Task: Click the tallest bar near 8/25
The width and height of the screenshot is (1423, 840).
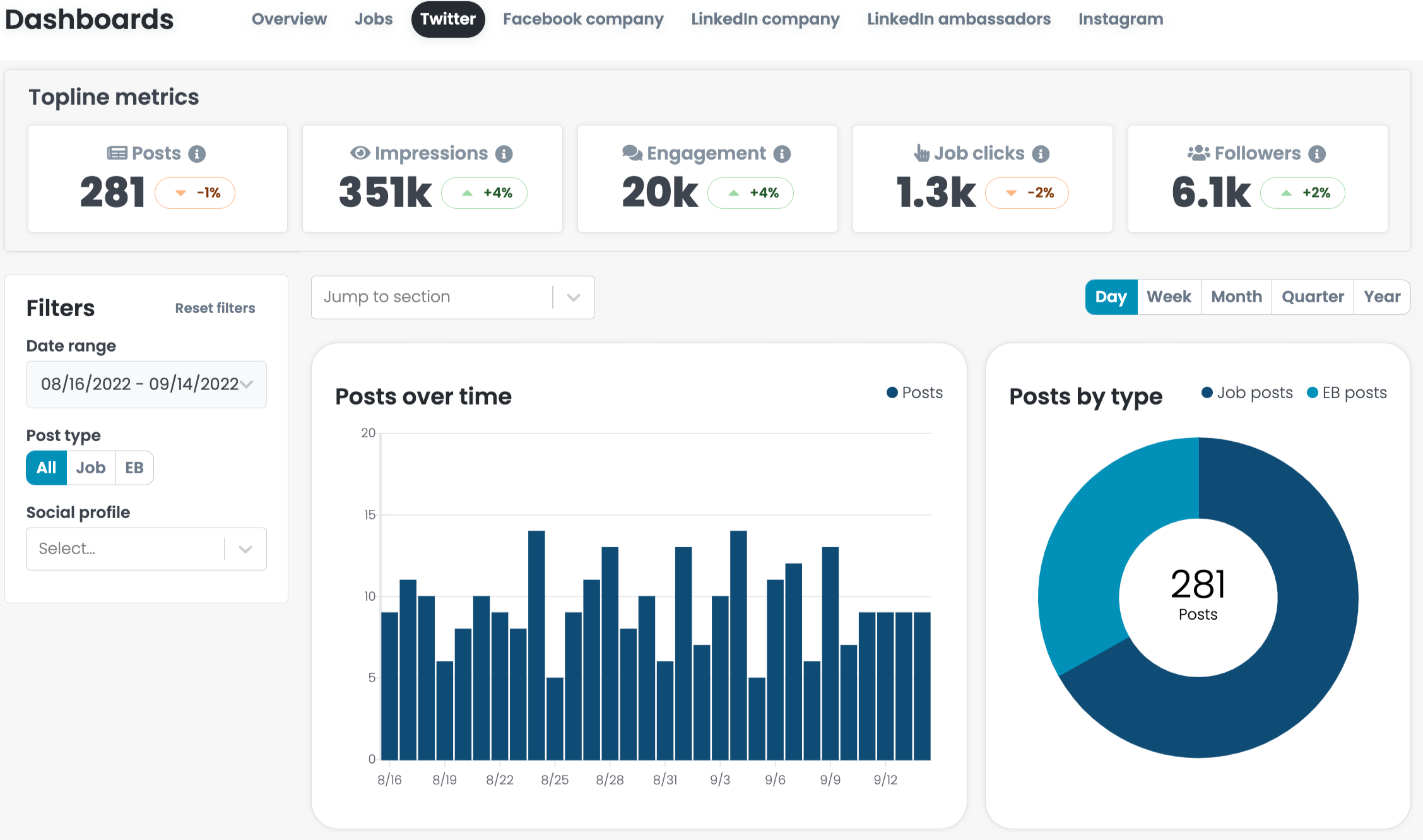Action: (536, 645)
